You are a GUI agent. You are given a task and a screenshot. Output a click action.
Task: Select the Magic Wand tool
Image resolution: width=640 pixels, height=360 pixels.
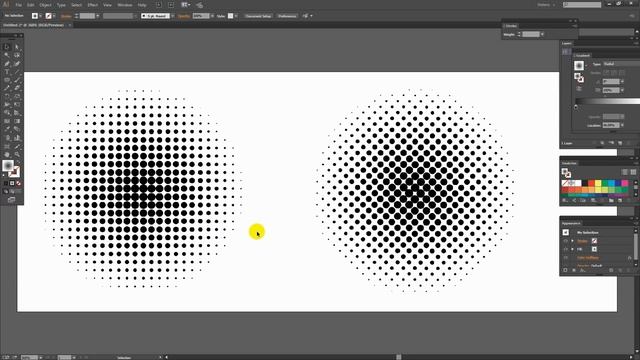pyautogui.click(x=7, y=55)
